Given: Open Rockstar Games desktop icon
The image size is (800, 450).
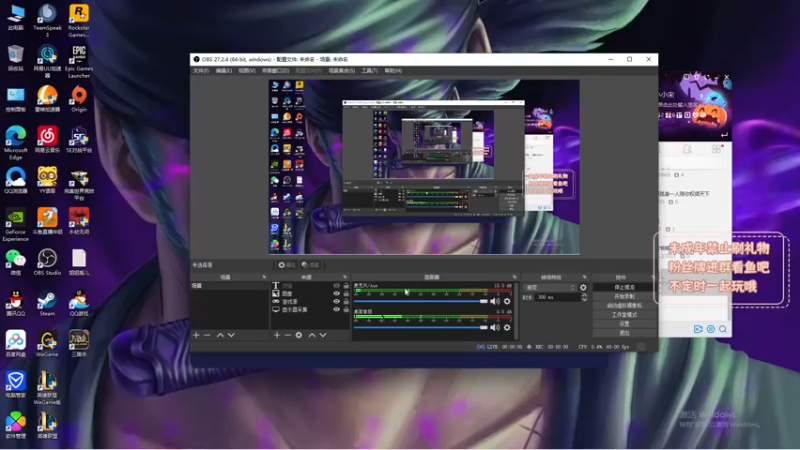Looking at the screenshot, I should [x=79, y=20].
